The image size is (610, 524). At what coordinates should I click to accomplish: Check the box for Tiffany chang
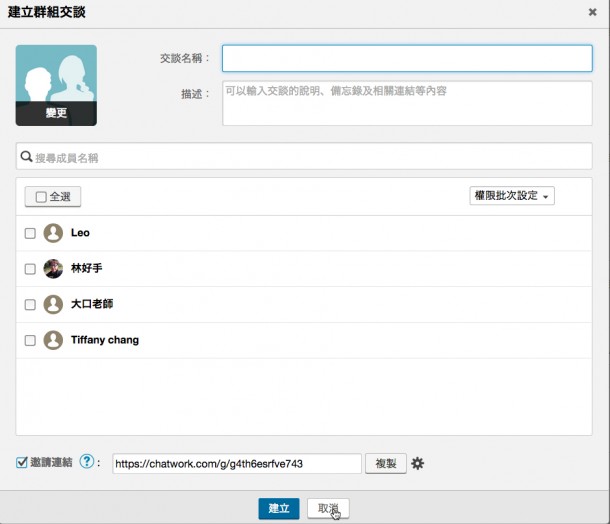30,340
